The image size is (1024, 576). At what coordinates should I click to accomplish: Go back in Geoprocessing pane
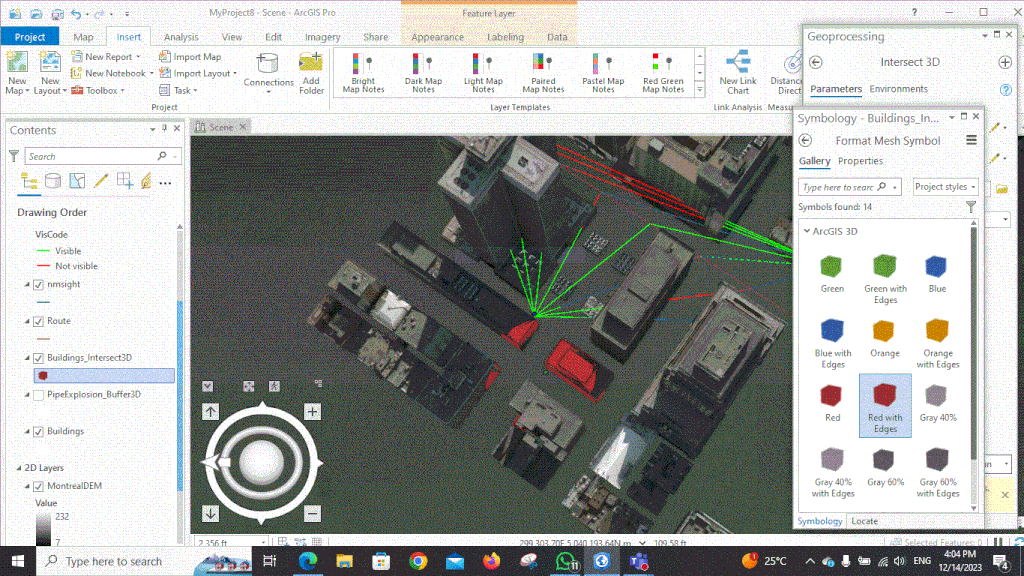816,62
